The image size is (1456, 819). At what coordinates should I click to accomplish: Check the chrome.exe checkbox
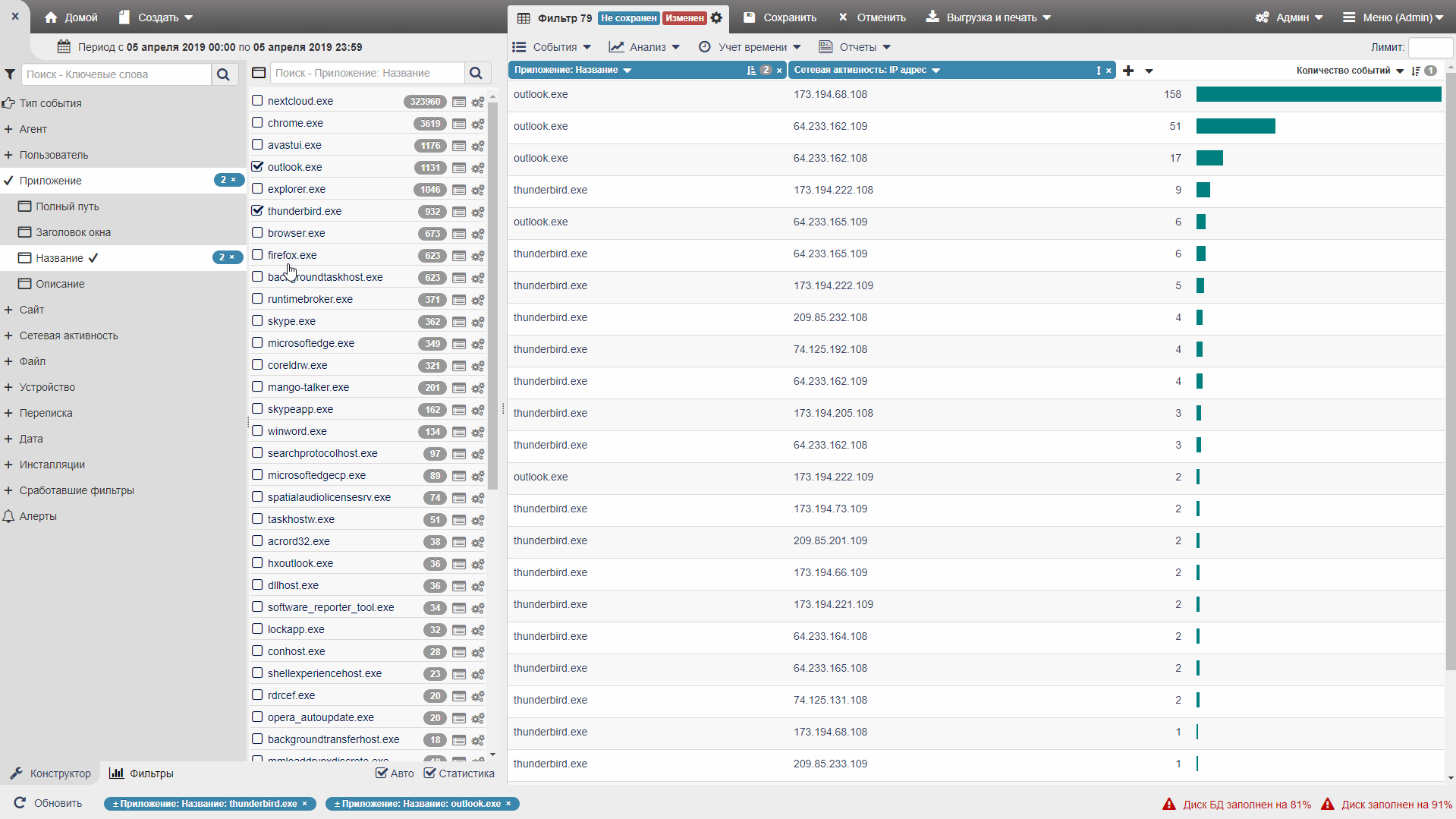coord(257,122)
